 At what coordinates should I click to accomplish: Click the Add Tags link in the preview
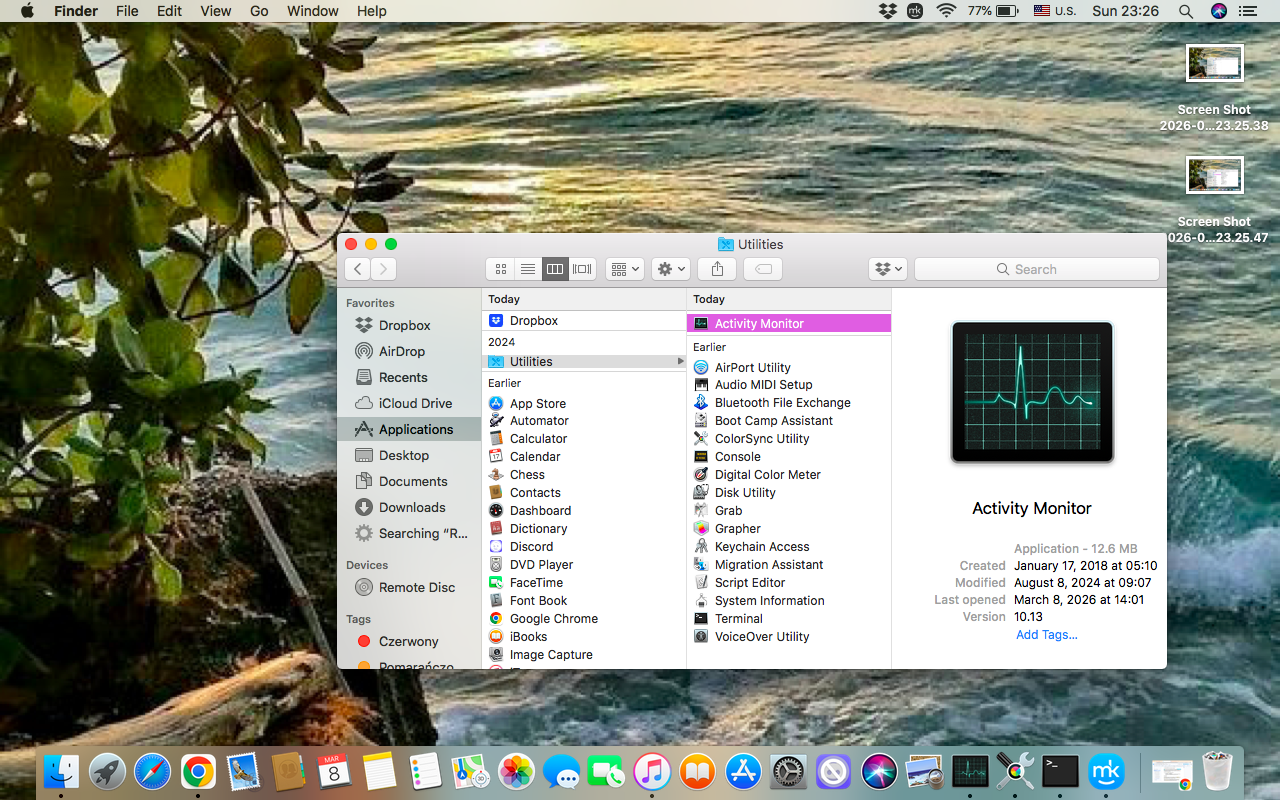(1046, 634)
